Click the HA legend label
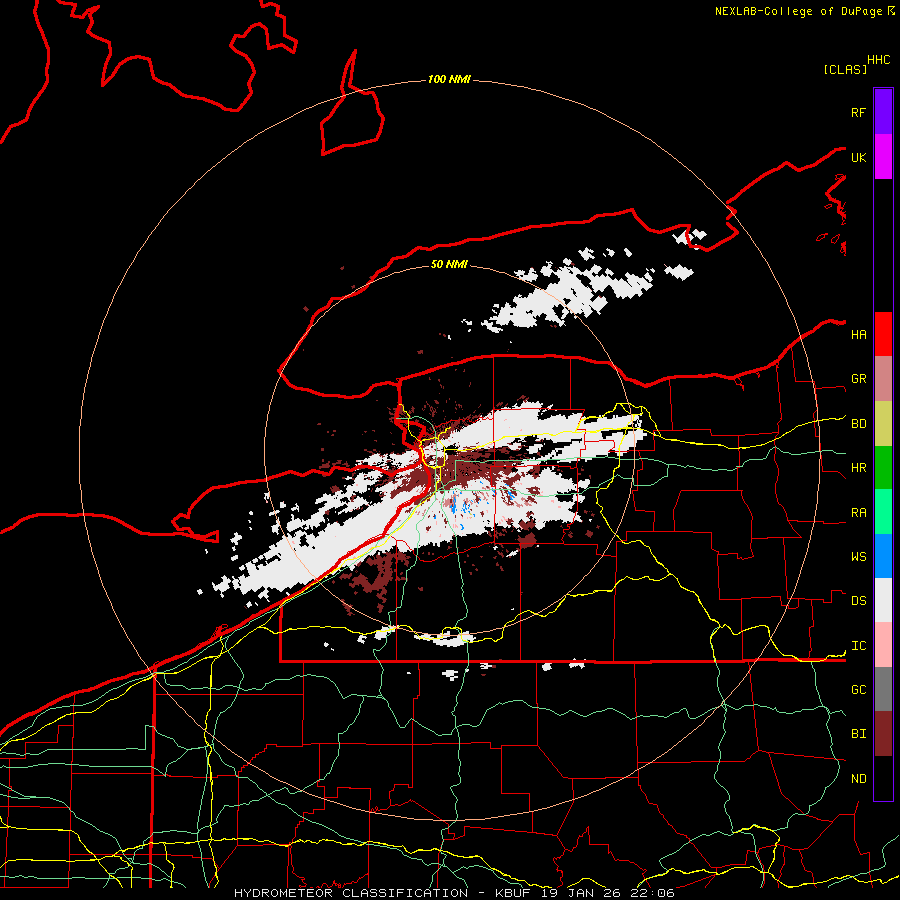The height and width of the screenshot is (900, 900). coord(858,335)
